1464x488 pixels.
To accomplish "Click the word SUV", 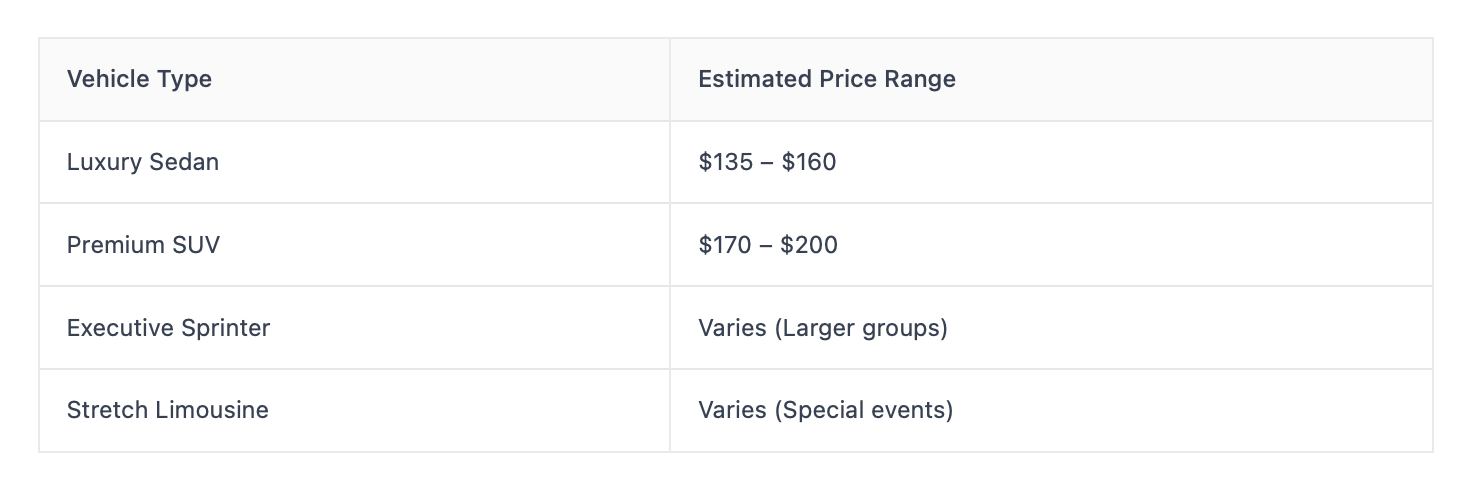I will [x=196, y=245].
